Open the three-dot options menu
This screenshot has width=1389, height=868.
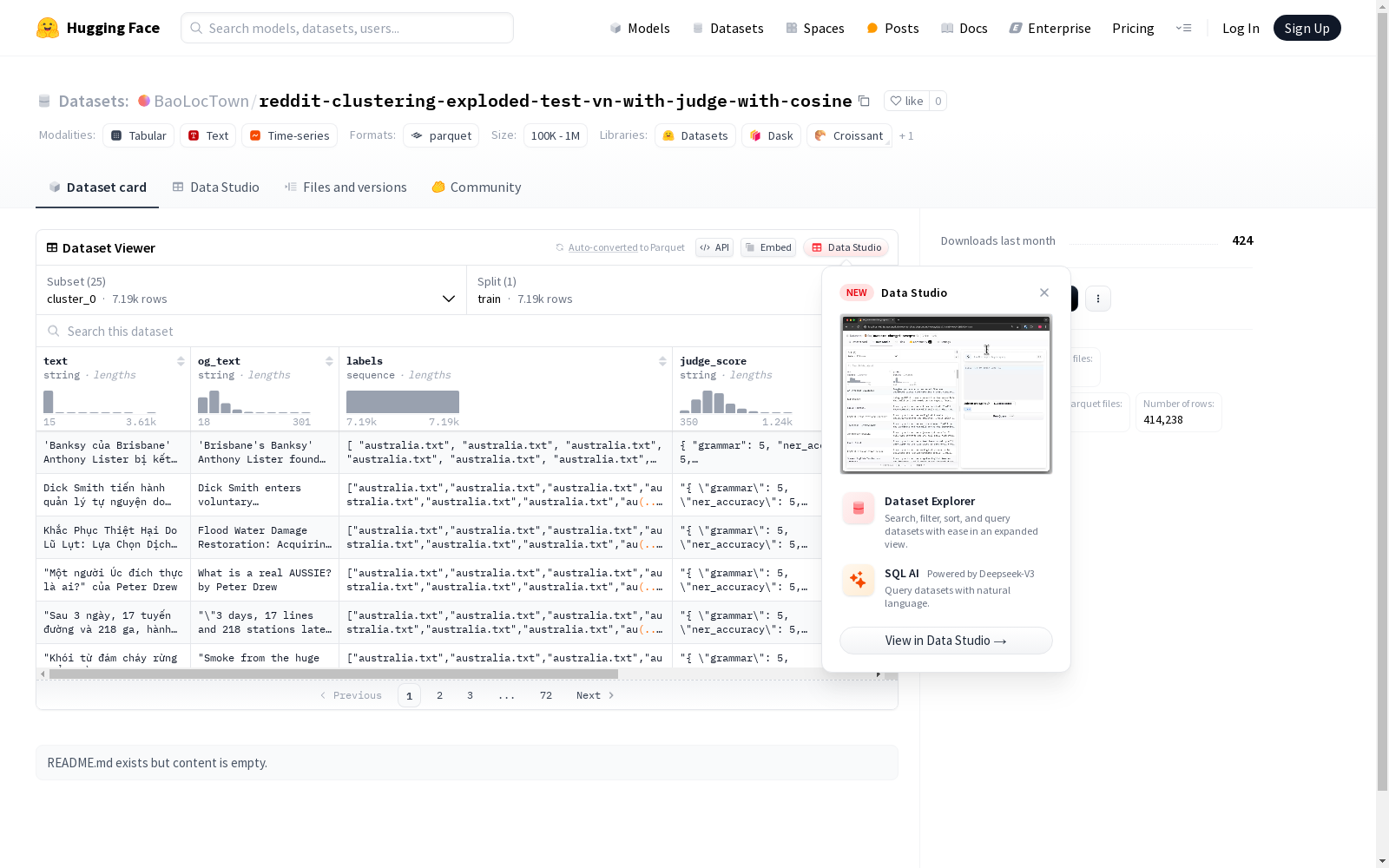click(x=1098, y=299)
